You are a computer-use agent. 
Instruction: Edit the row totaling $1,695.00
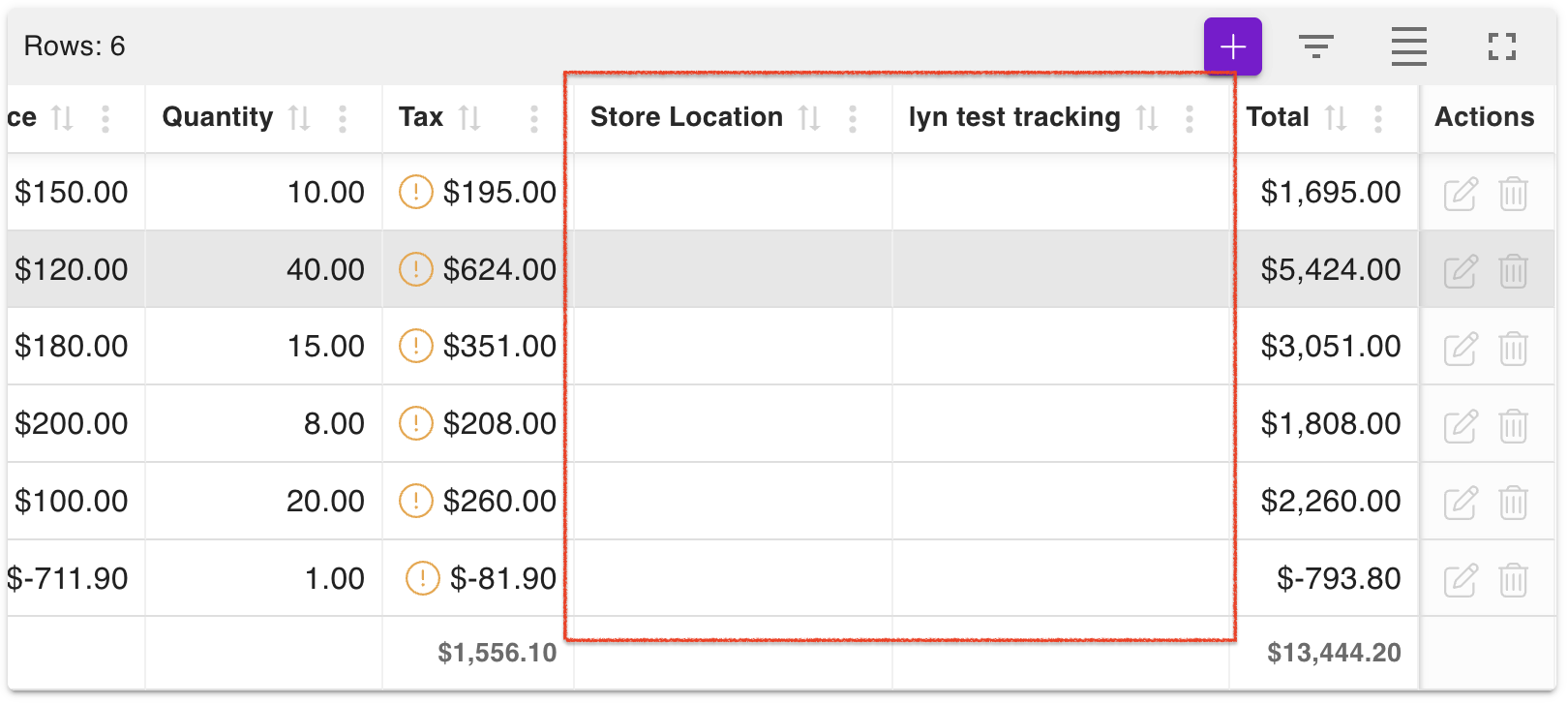(x=1461, y=193)
